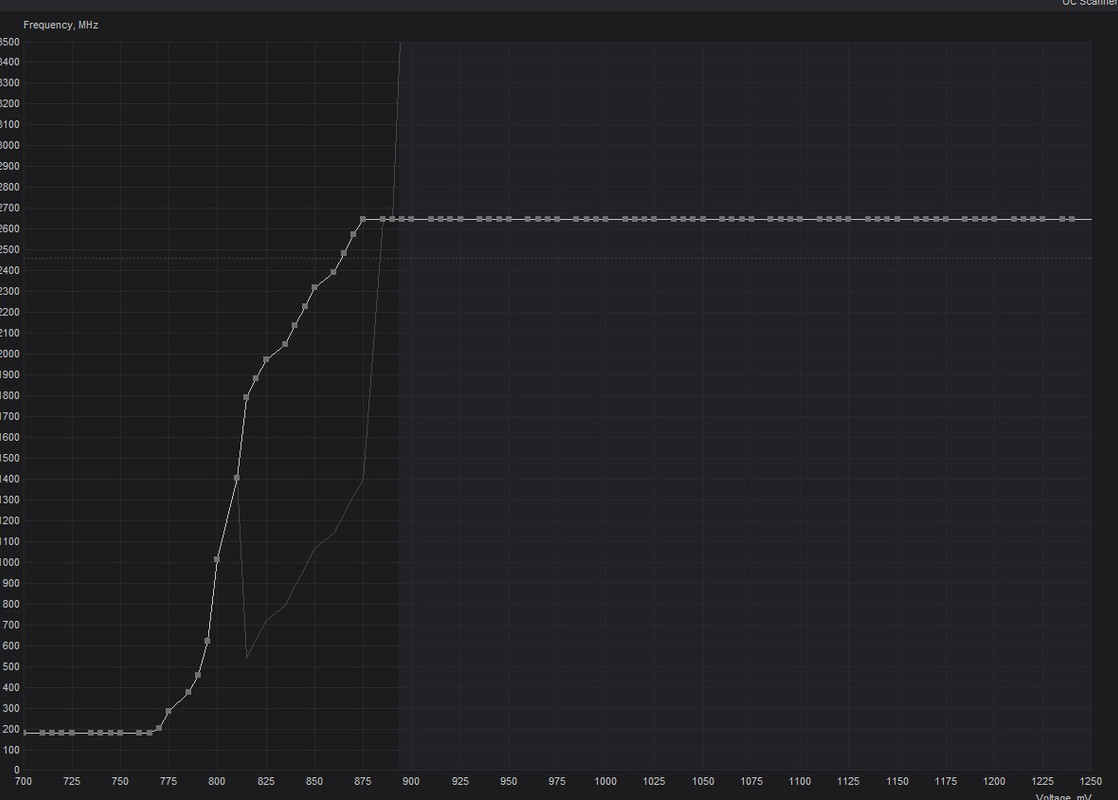Select the flat-line curve point at 925 mV
The width and height of the screenshot is (1118, 800).
(460, 219)
